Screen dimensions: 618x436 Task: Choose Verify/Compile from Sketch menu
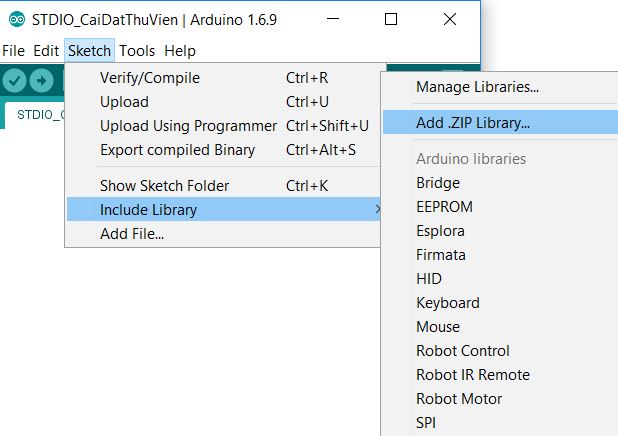point(223,78)
